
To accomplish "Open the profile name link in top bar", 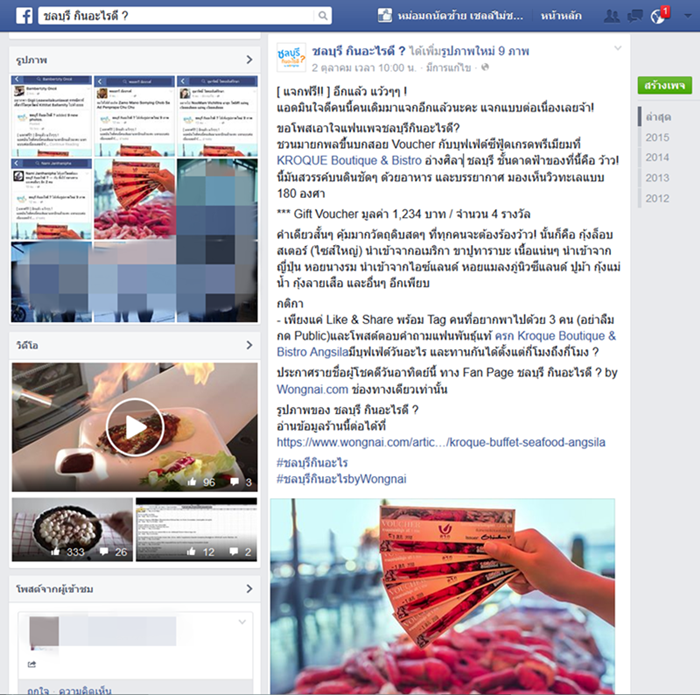I will click(x=460, y=16).
